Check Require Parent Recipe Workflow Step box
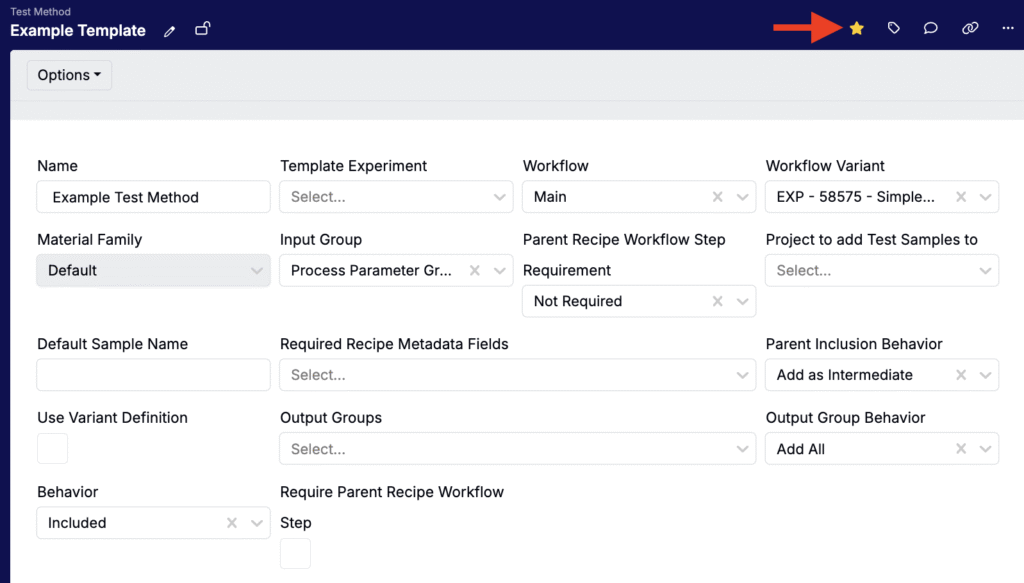Screen dimensions: 1024x583 point(295,553)
